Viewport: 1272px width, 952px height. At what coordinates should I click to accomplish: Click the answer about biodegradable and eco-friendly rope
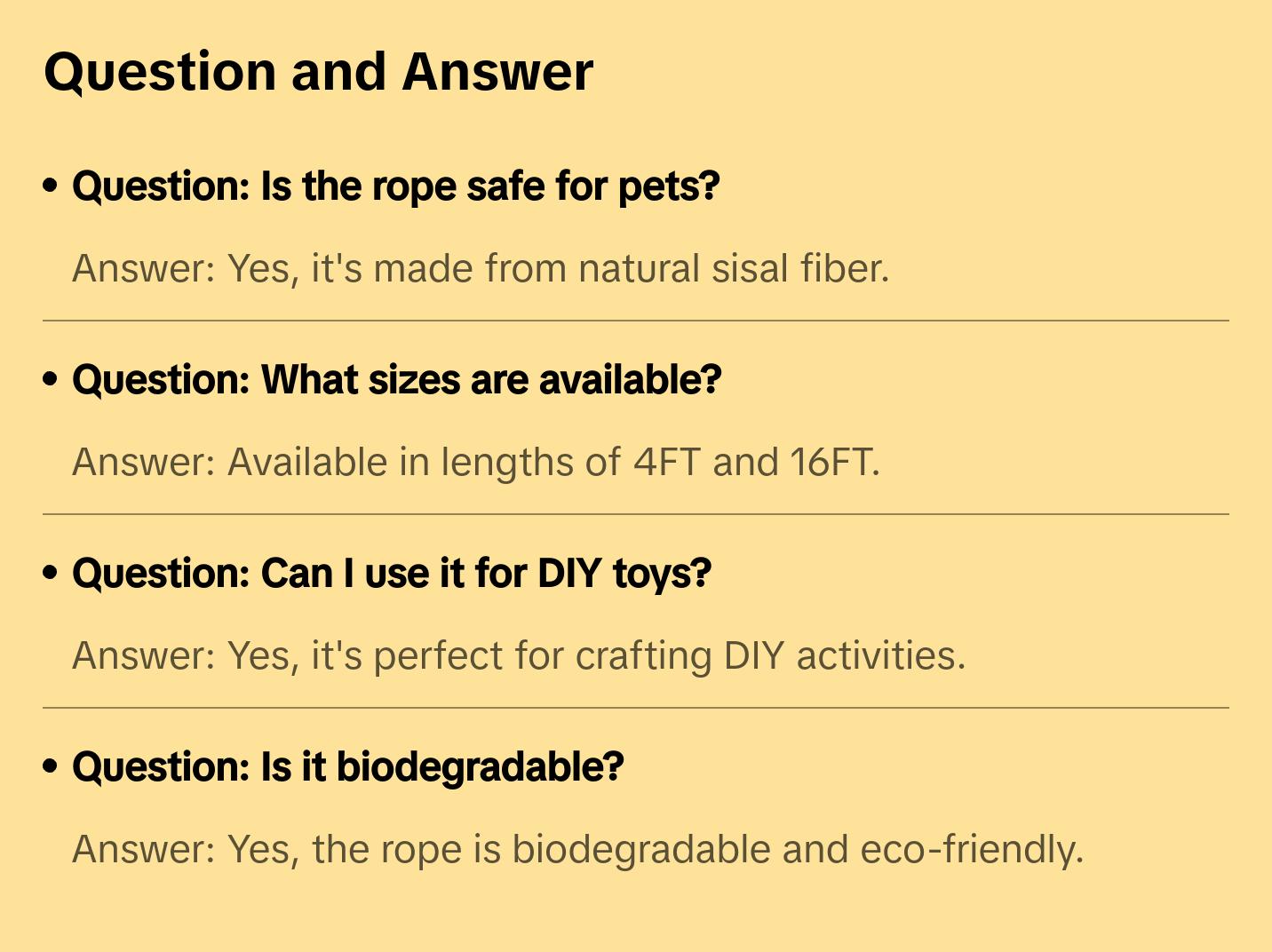577,849
